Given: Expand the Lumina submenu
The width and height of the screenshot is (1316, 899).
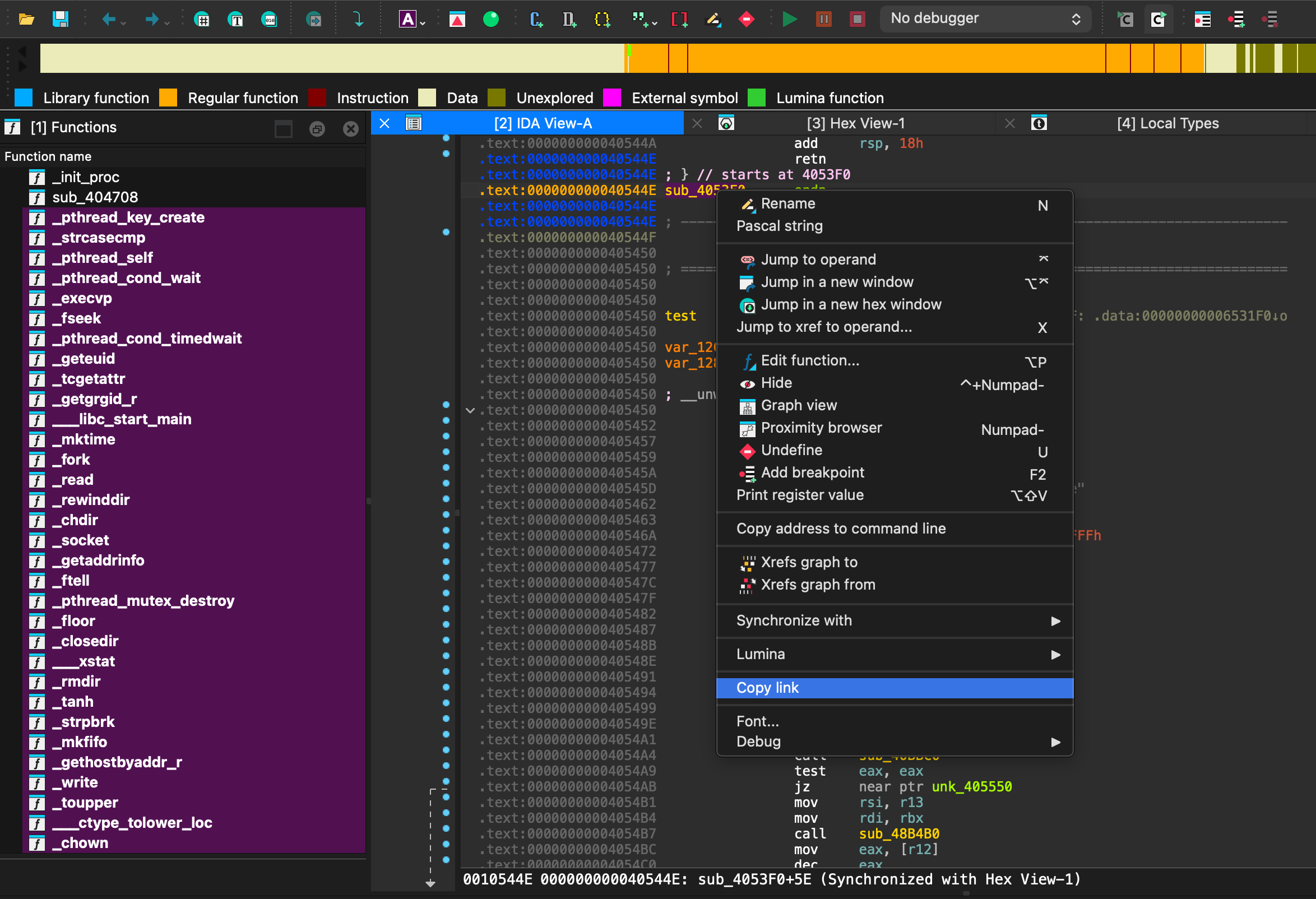Looking at the screenshot, I should [895, 654].
